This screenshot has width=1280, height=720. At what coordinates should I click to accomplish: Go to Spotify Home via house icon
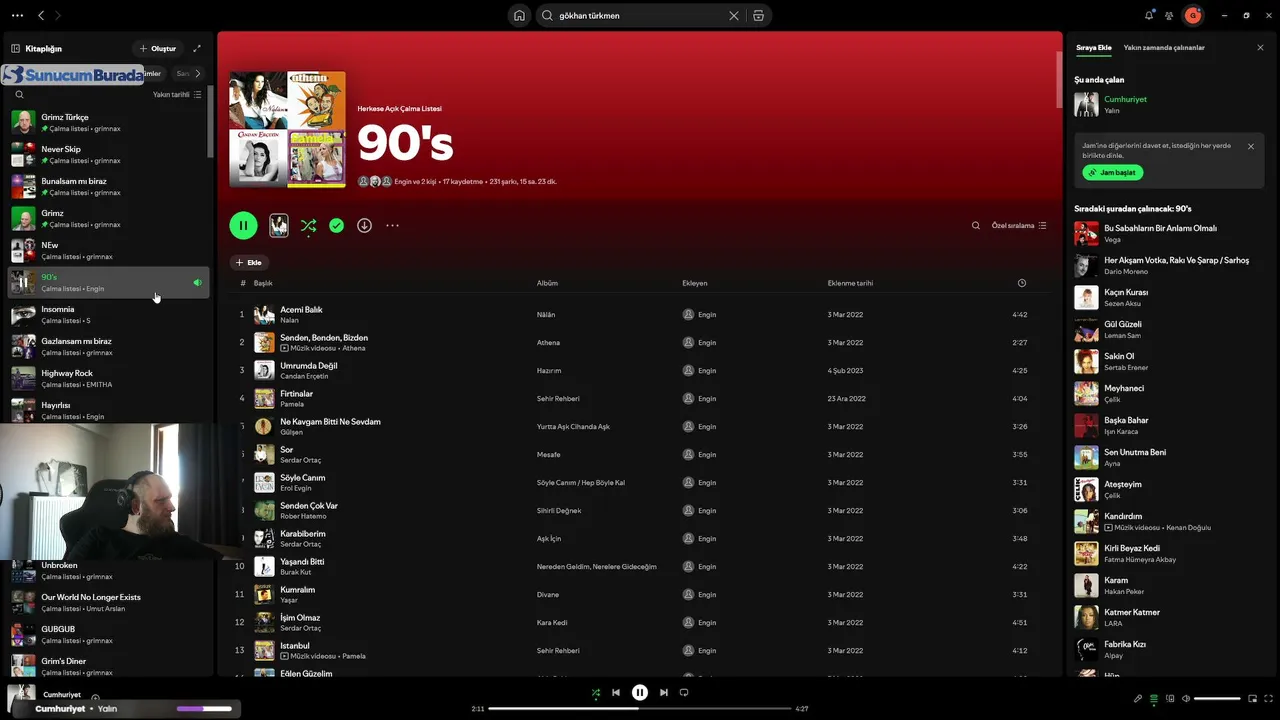(x=519, y=16)
